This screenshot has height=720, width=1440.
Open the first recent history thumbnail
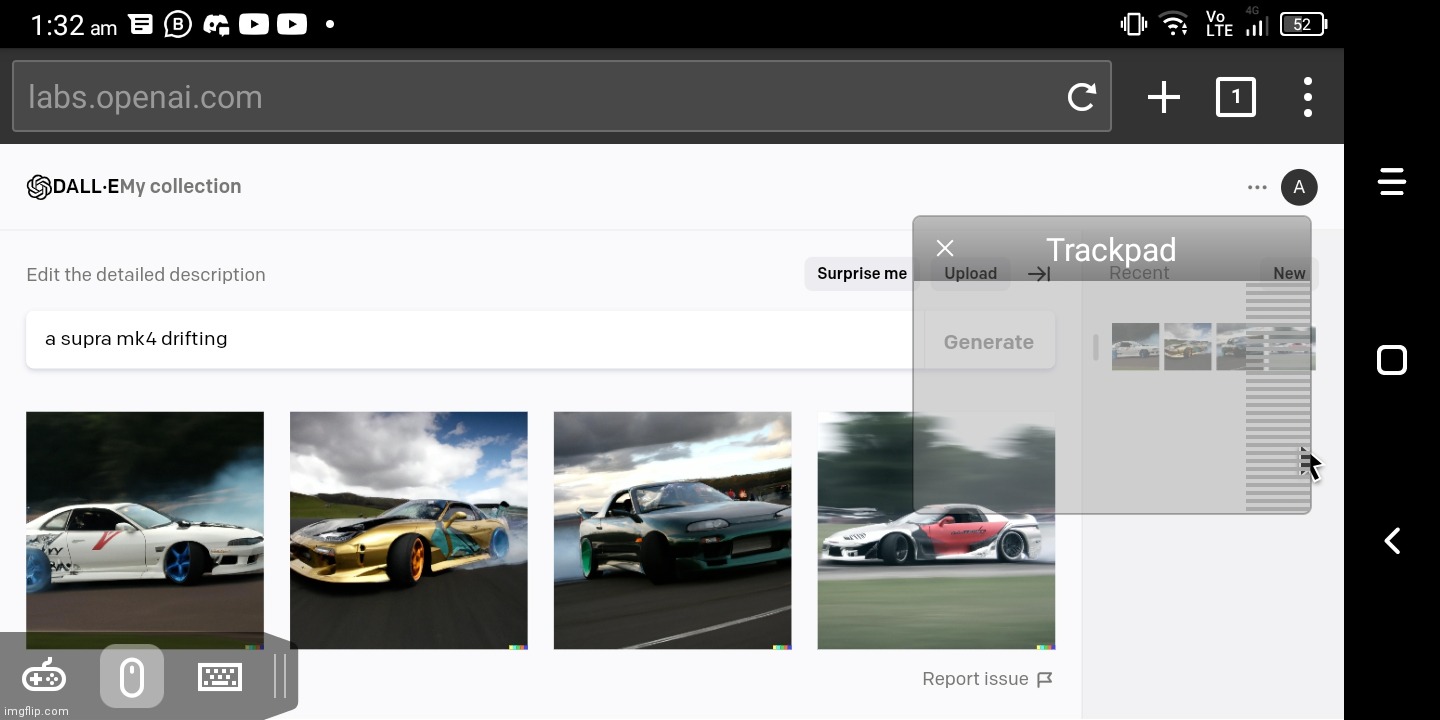1135,347
